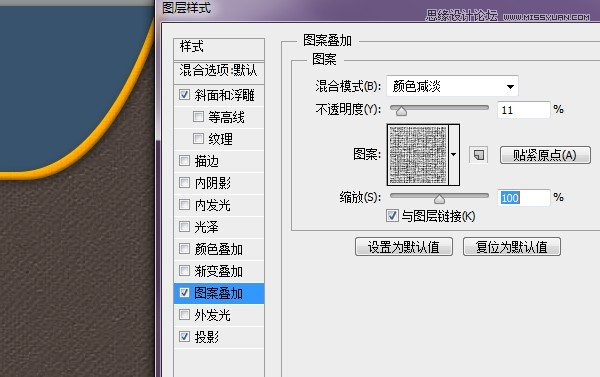The image size is (600, 377).
Task: Click the 缩放 slider handle
Action: tap(439, 199)
